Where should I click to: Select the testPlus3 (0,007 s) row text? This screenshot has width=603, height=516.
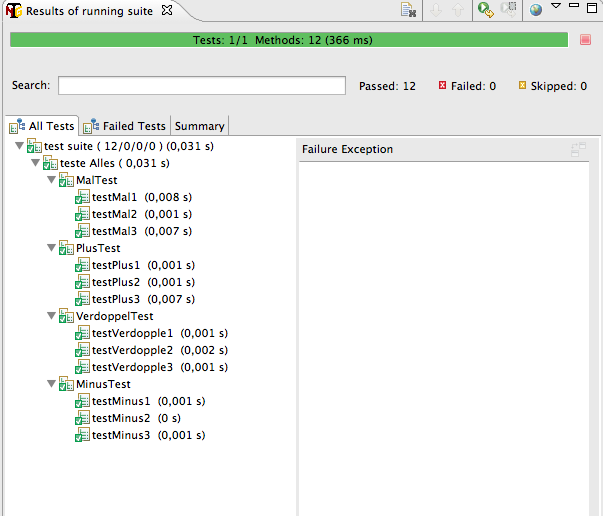(x=143, y=299)
